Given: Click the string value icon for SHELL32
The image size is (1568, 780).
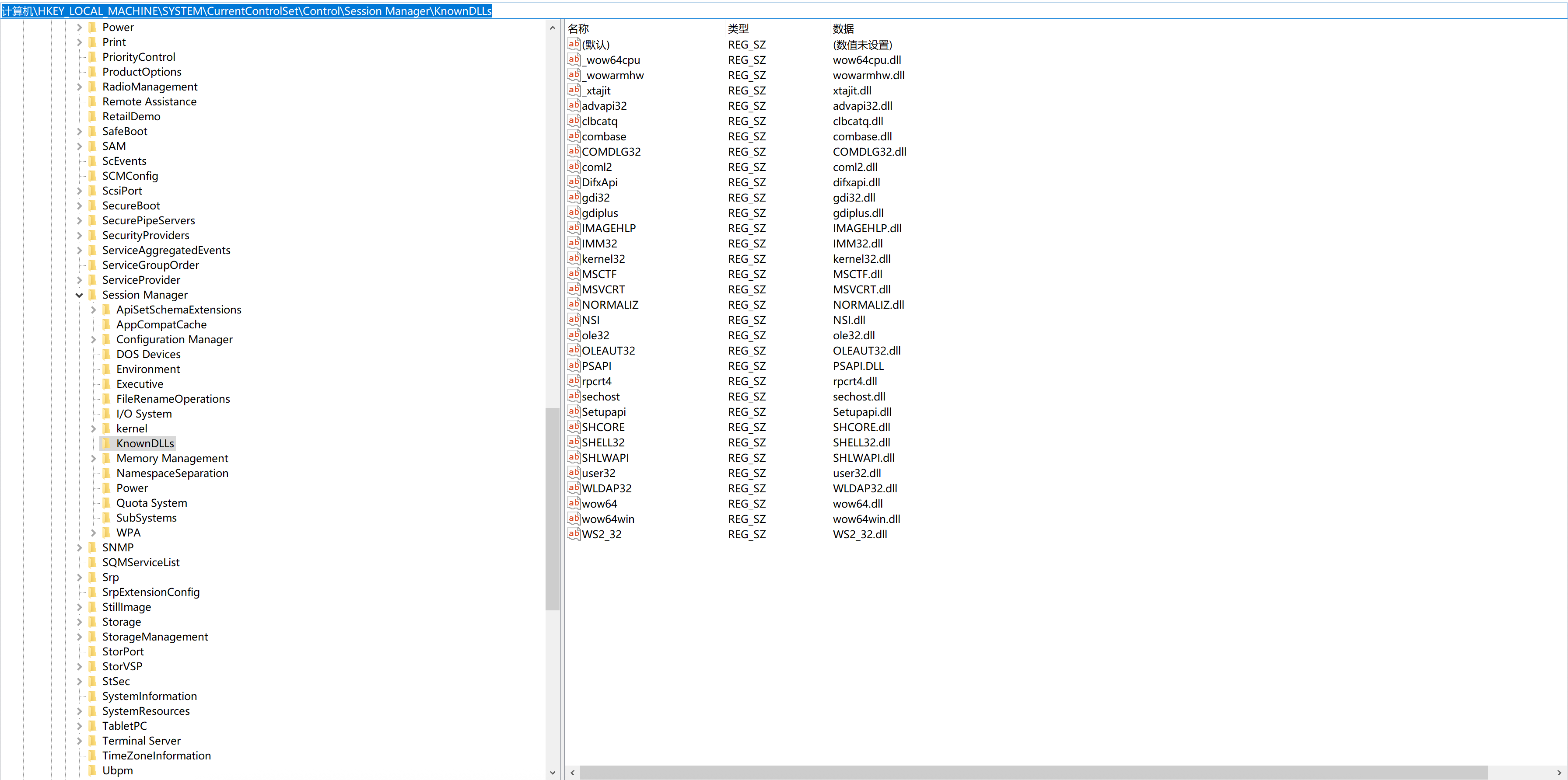Looking at the screenshot, I should pyautogui.click(x=574, y=442).
